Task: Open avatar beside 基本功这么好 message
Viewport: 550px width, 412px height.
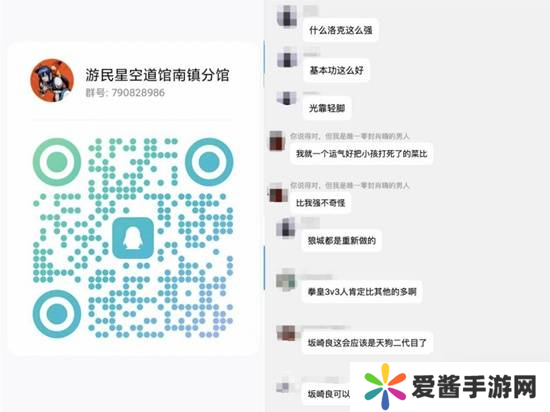Action: 287,57
